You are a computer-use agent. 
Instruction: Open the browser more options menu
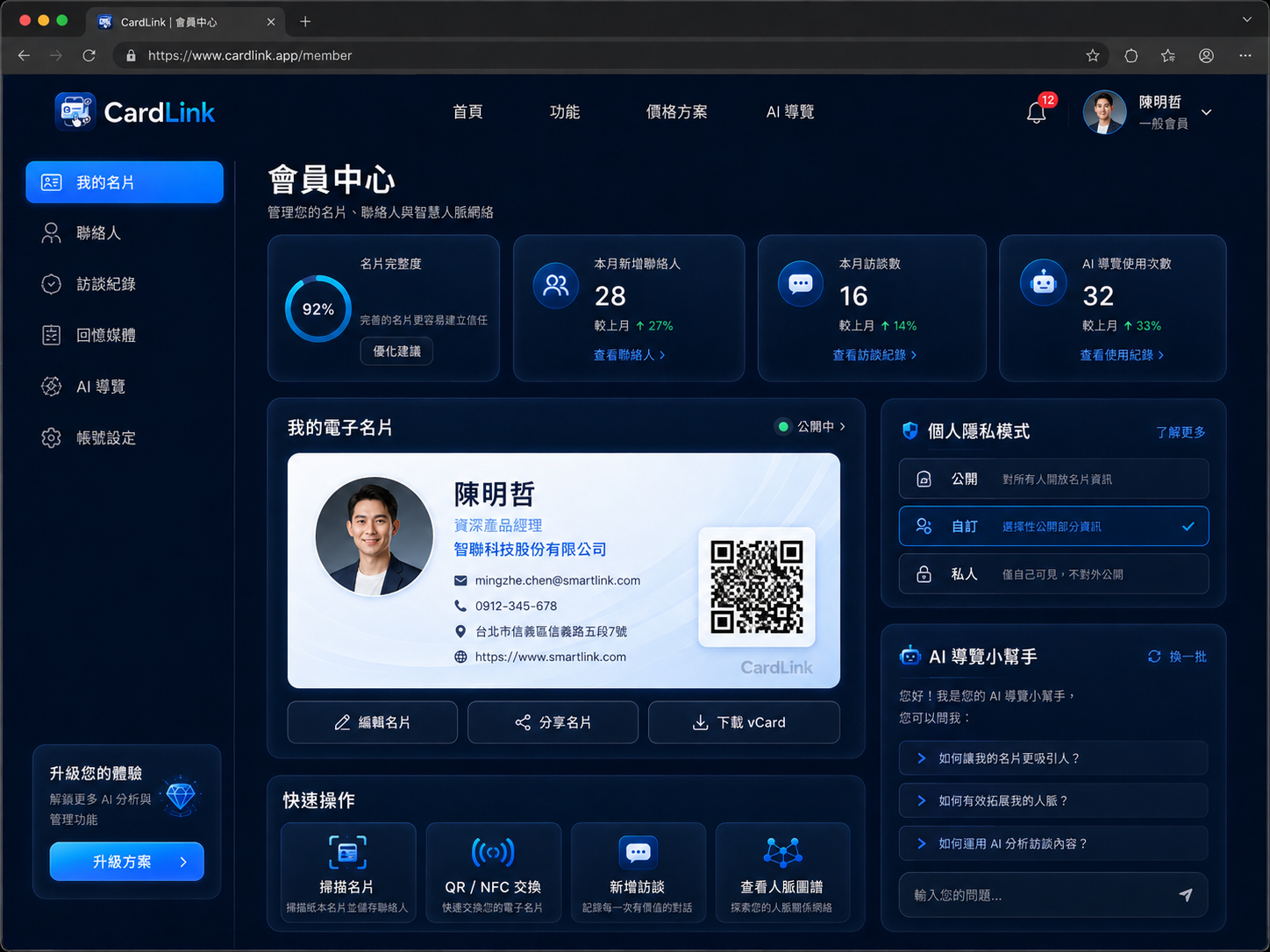point(1245,55)
